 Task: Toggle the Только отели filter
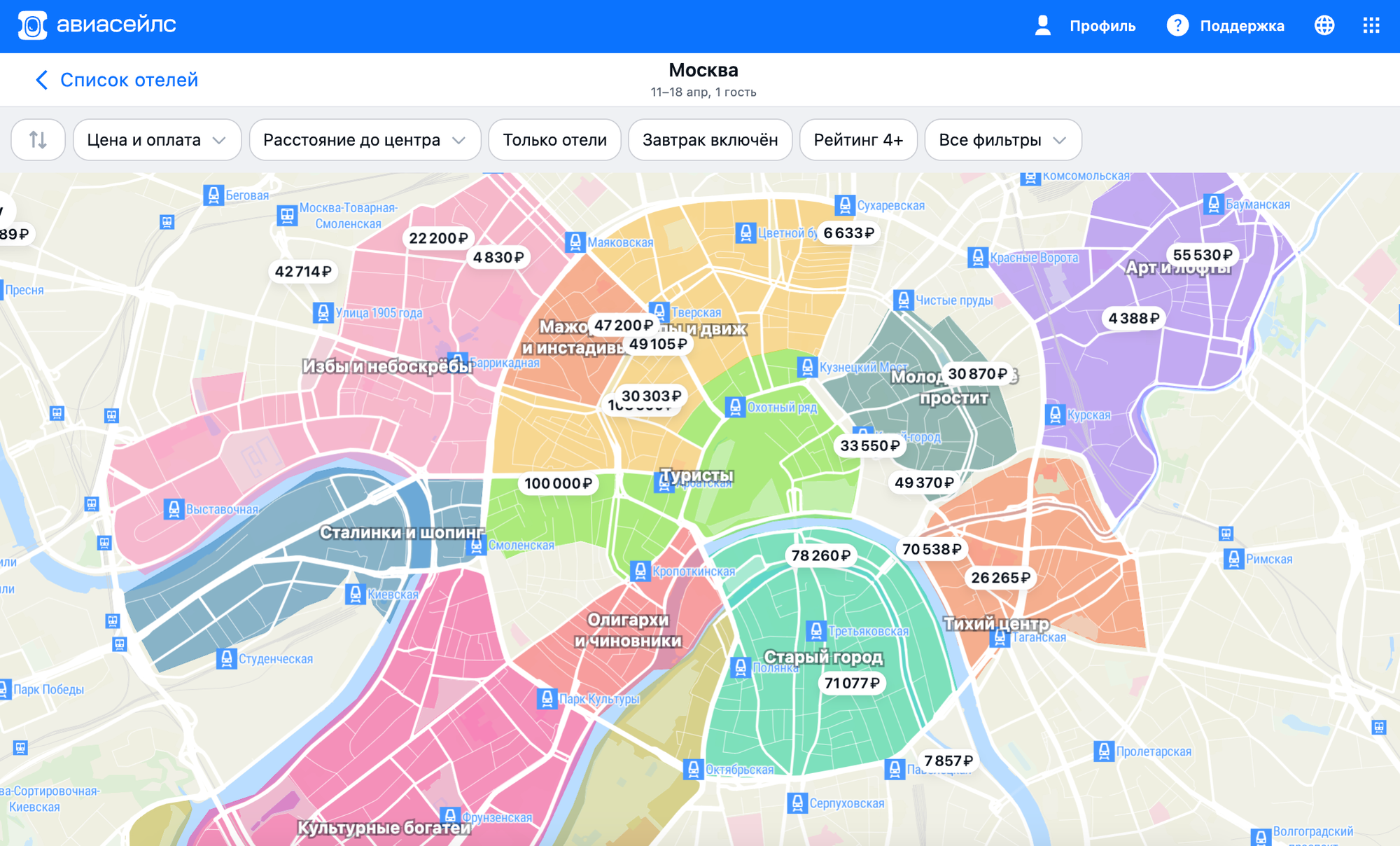coord(554,140)
